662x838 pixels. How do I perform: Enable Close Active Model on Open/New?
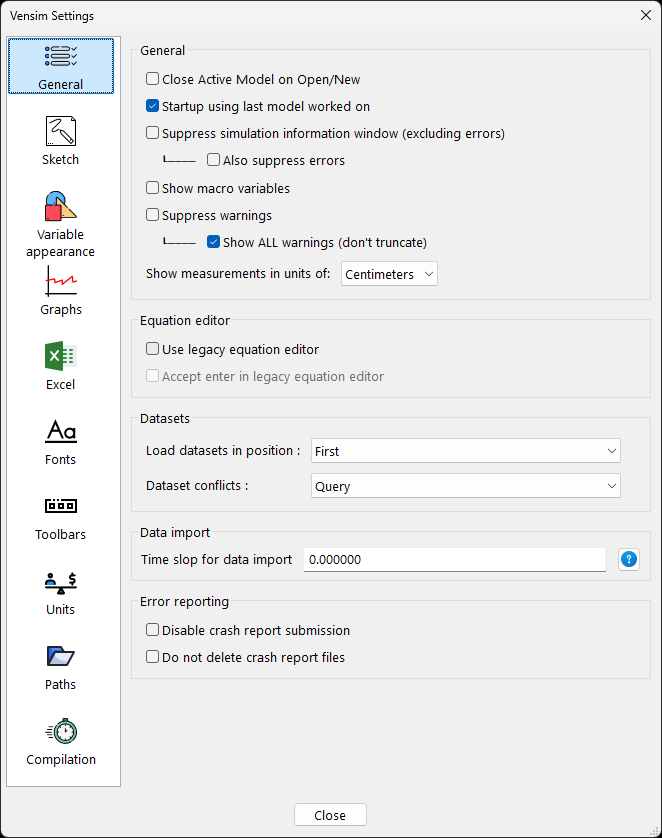[x=153, y=79]
